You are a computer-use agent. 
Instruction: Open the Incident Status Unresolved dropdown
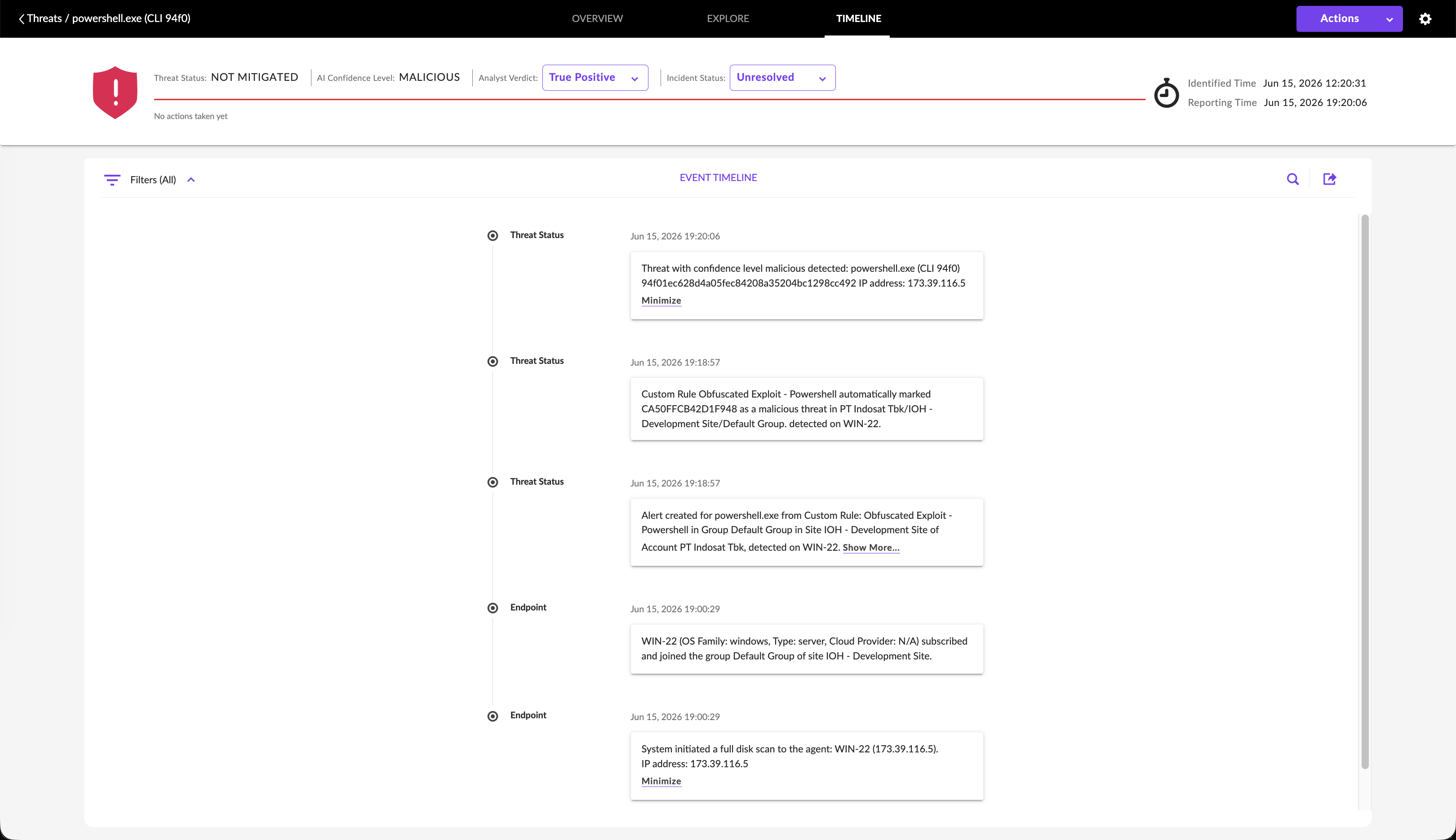click(x=782, y=78)
